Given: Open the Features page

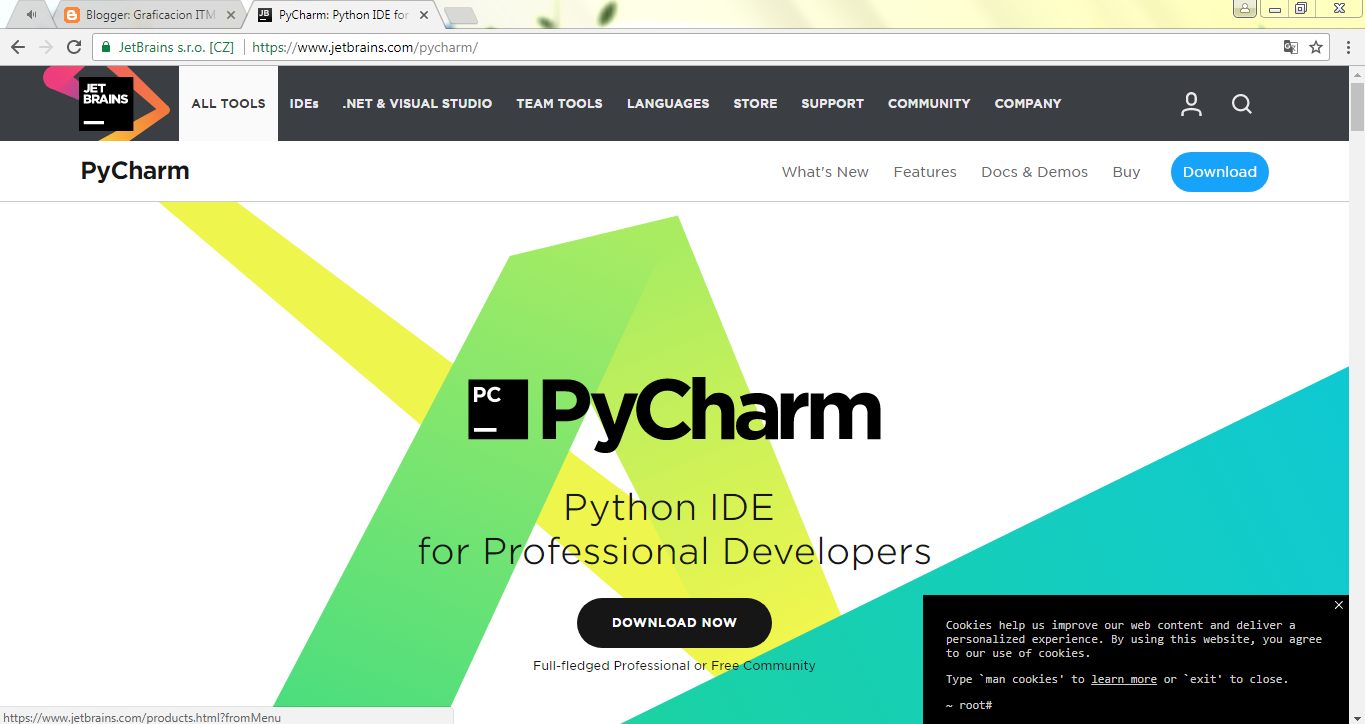Looking at the screenshot, I should click(925, 172).
